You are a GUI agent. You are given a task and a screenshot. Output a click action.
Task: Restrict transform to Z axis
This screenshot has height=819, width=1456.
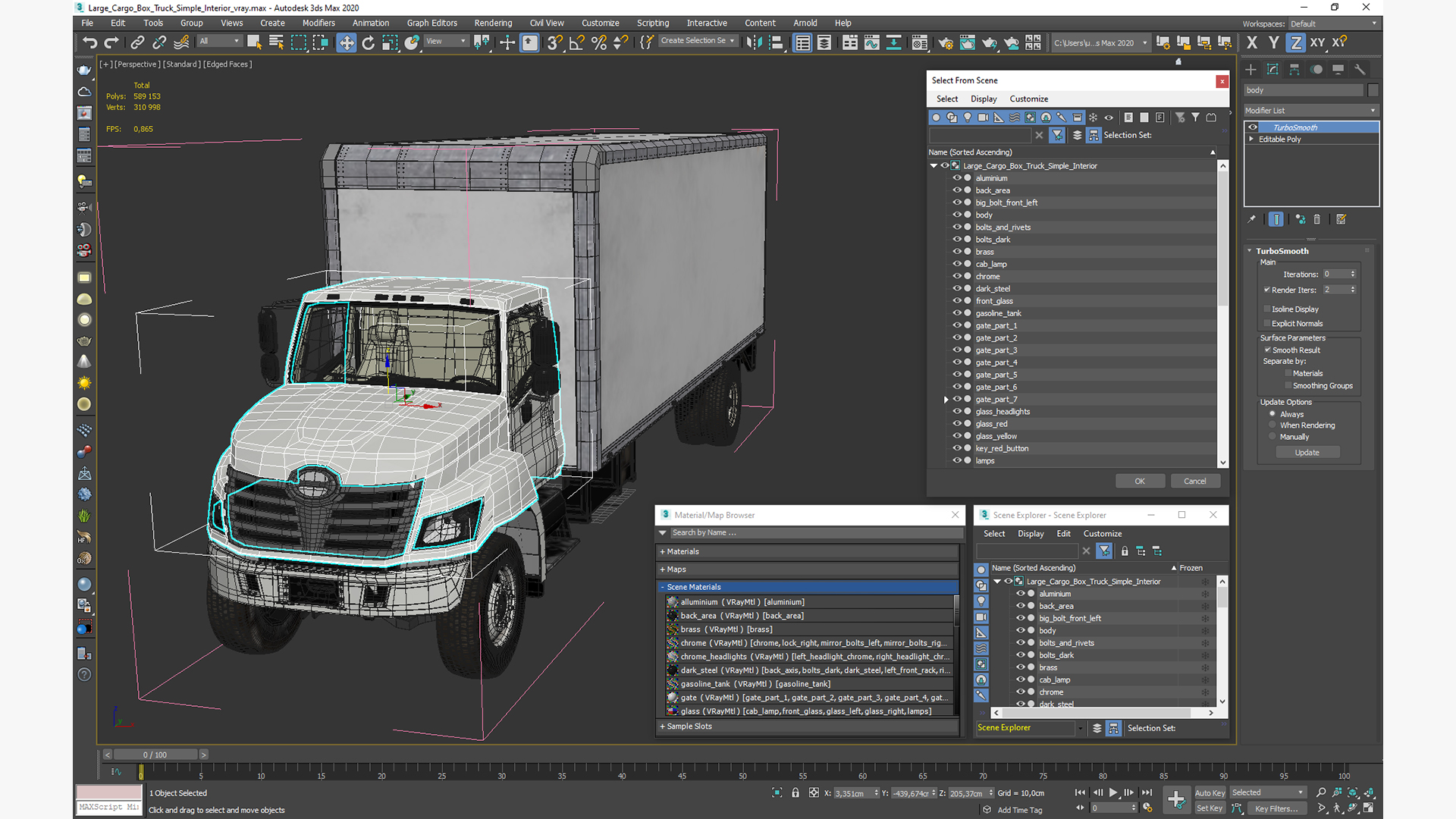[1296, 43]
